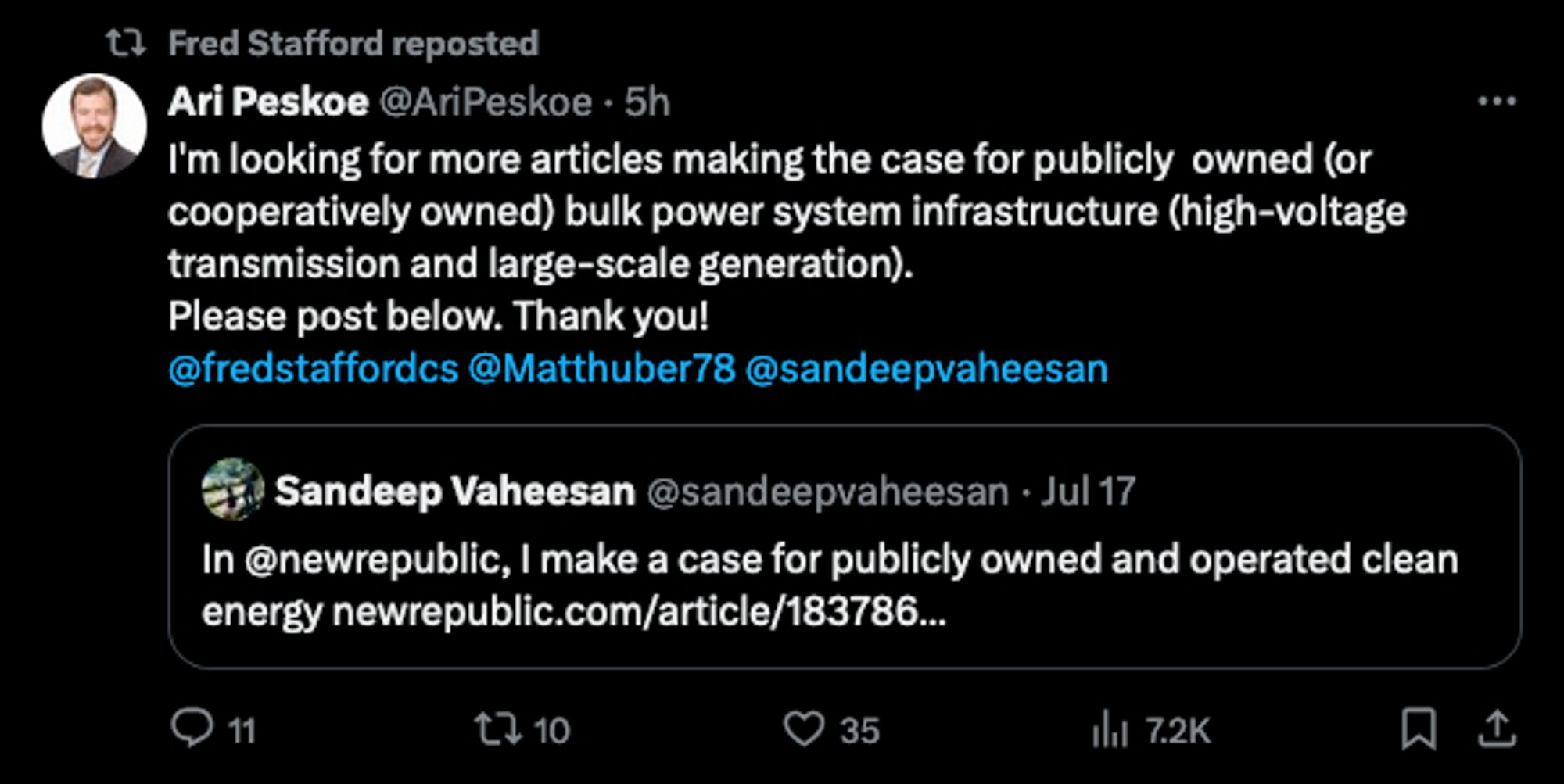Open the Jul 17 quoted post date
Screen dimensions: 1564x784
pyautogui.click(x=1088, y=492)
